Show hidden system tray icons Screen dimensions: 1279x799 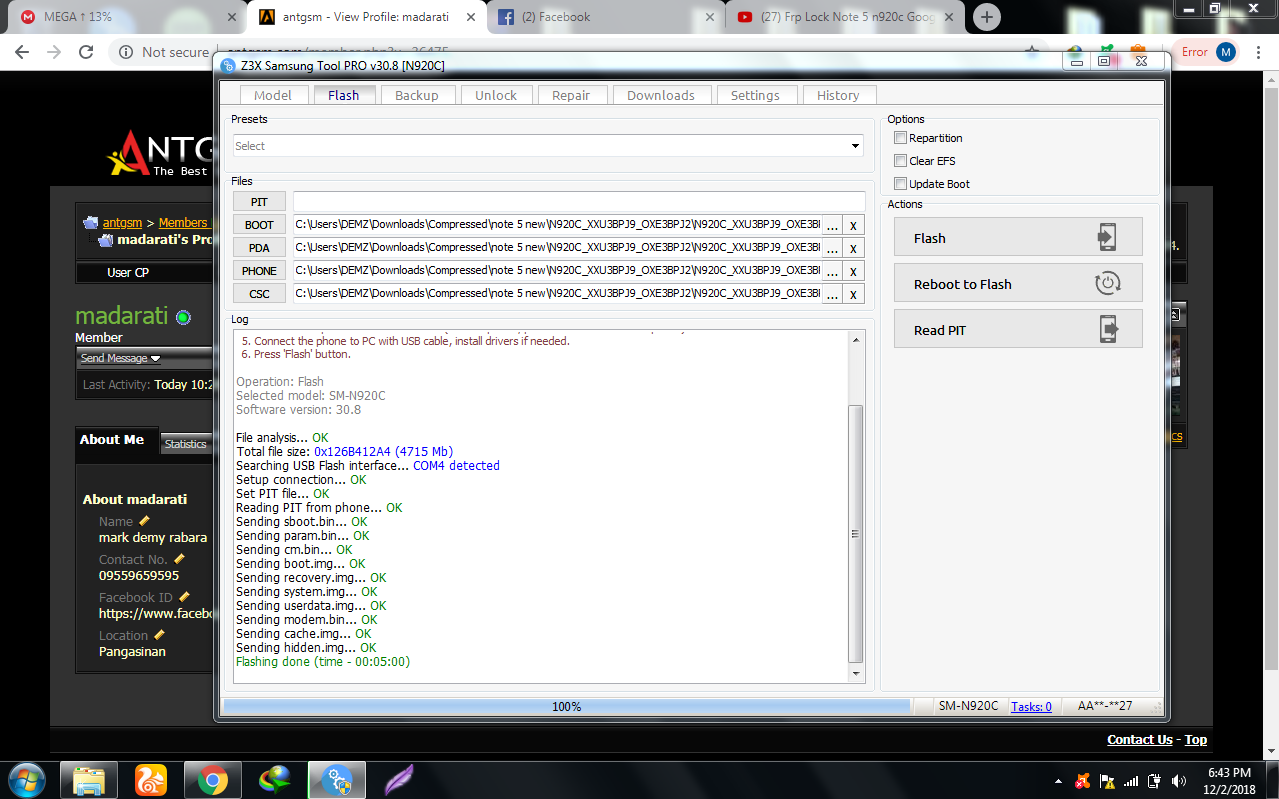click(x=1059, y=781)
